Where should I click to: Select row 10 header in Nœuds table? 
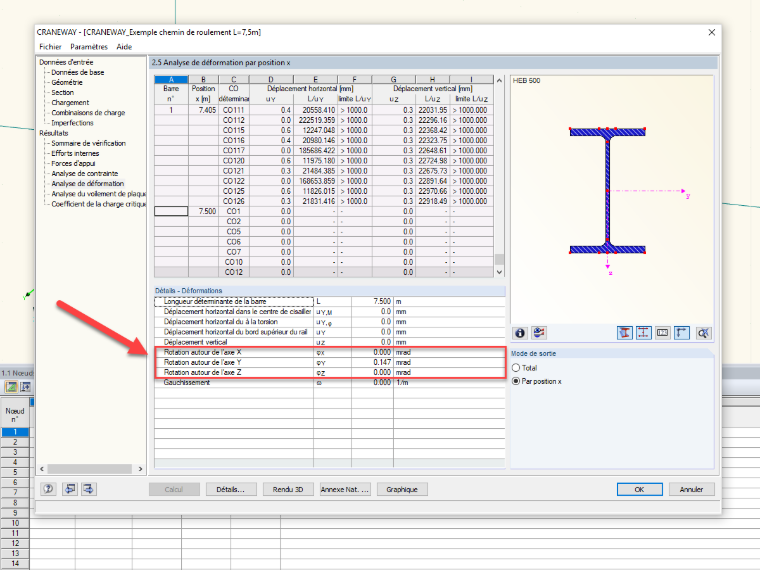[15, 523]
